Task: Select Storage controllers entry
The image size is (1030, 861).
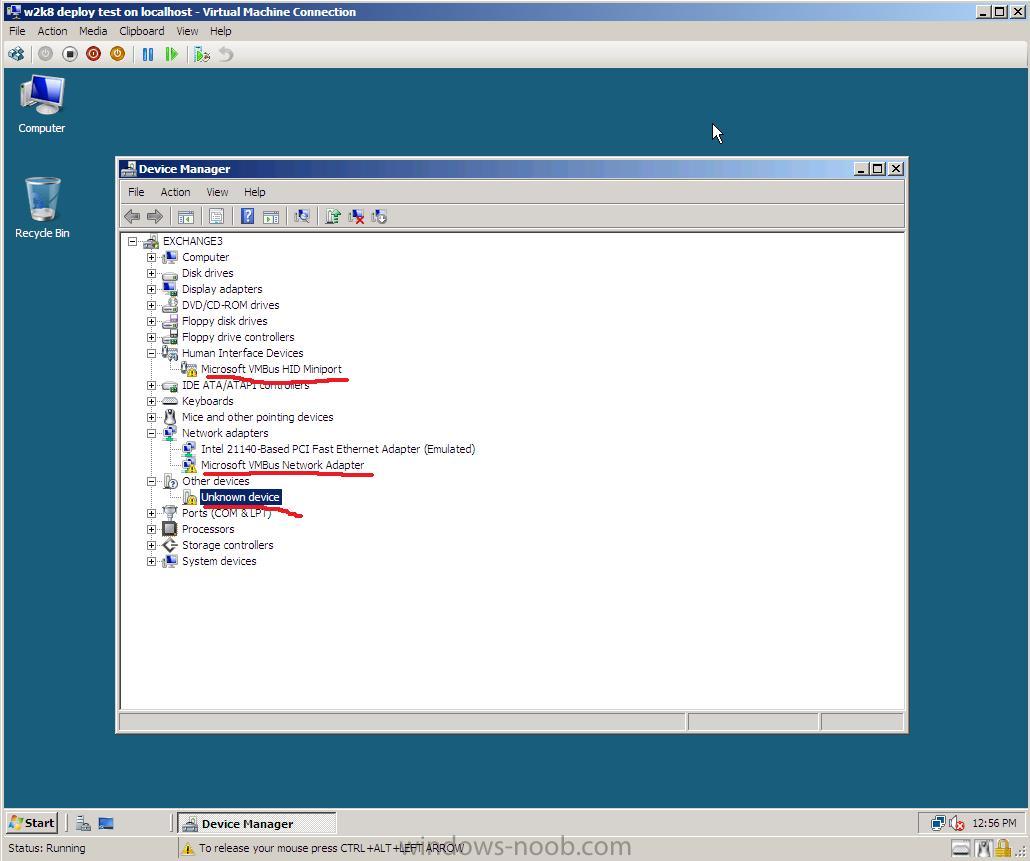Action: 227,545
